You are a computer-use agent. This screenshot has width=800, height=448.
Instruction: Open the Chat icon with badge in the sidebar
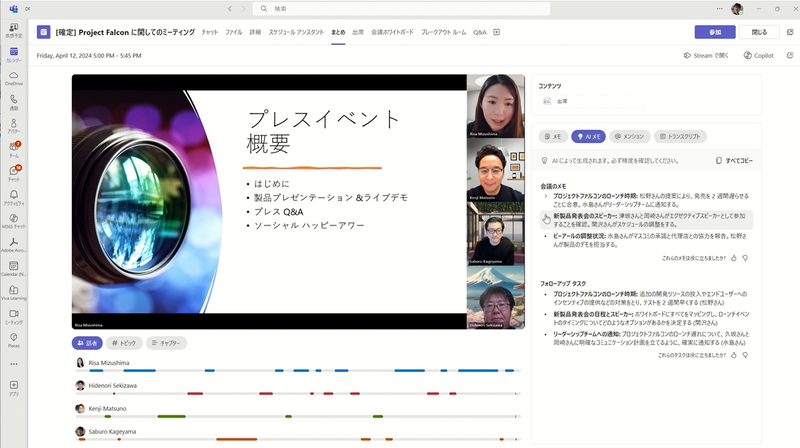(x=14, y=173)
